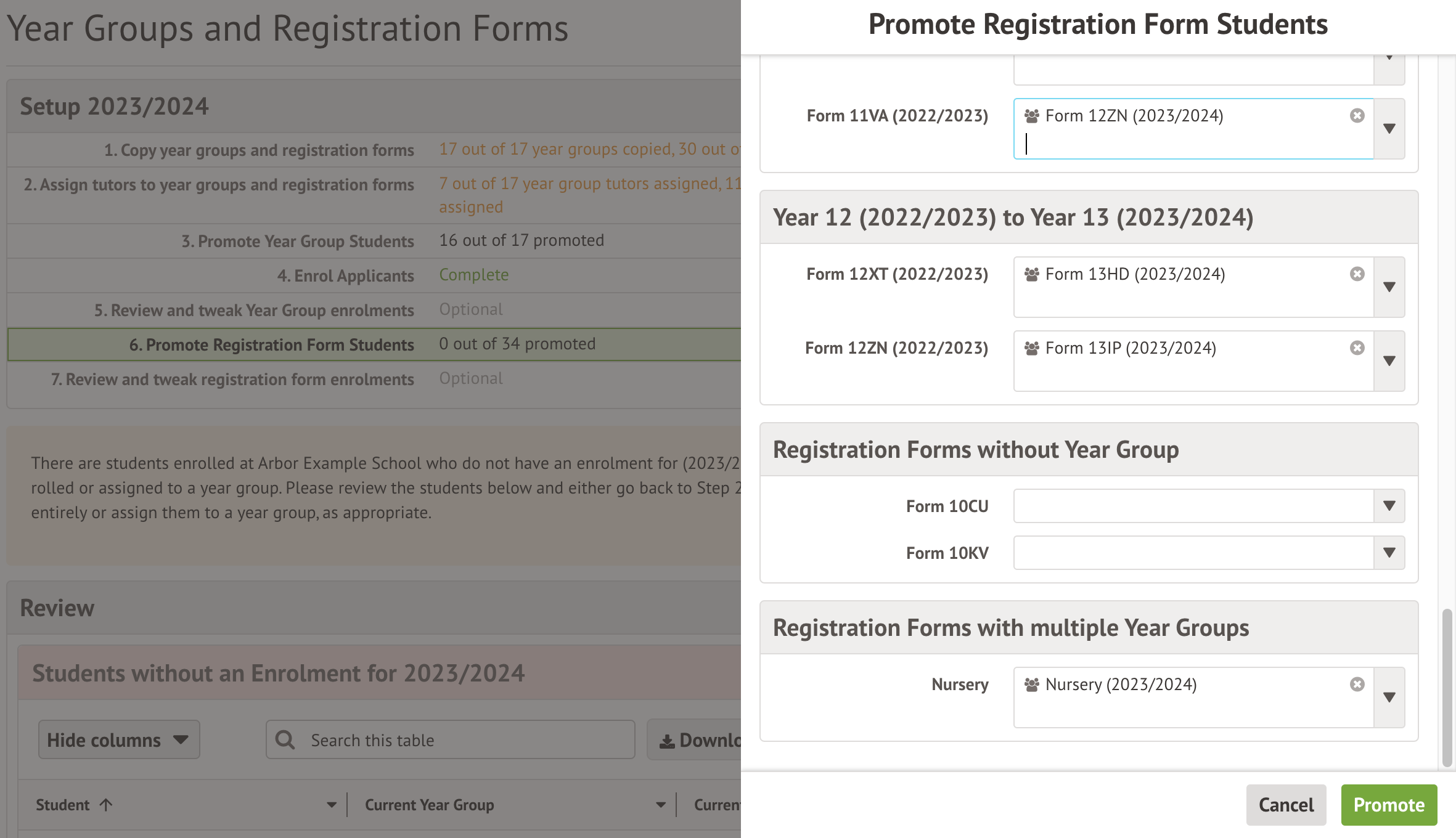
Task: Clear the Form 13HD selection
Action: (1357, 274)
